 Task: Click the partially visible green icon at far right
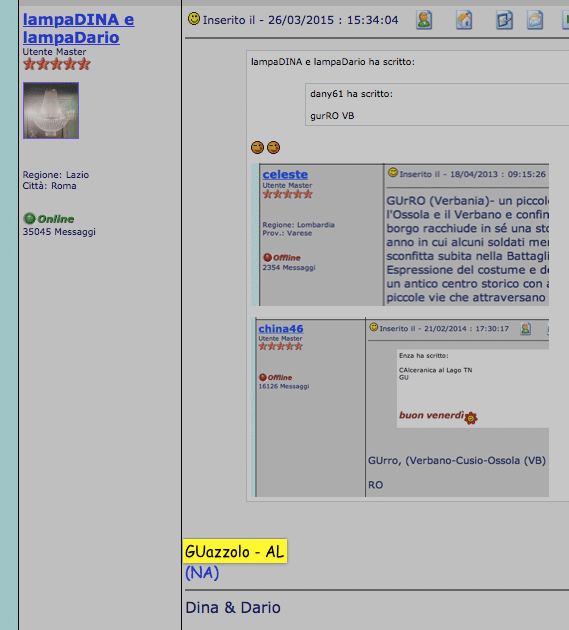566,20
